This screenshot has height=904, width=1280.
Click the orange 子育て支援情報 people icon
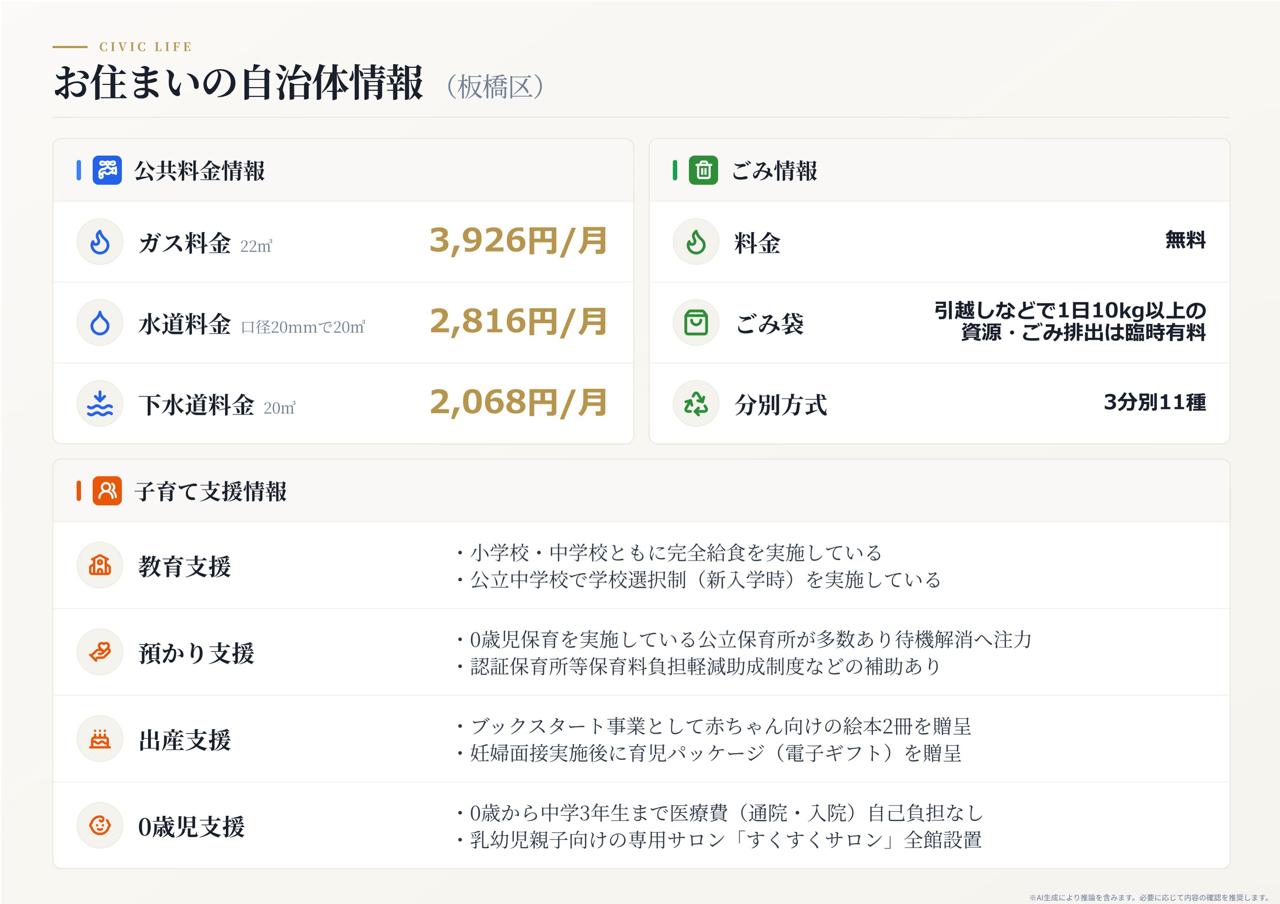pos(107,491)
